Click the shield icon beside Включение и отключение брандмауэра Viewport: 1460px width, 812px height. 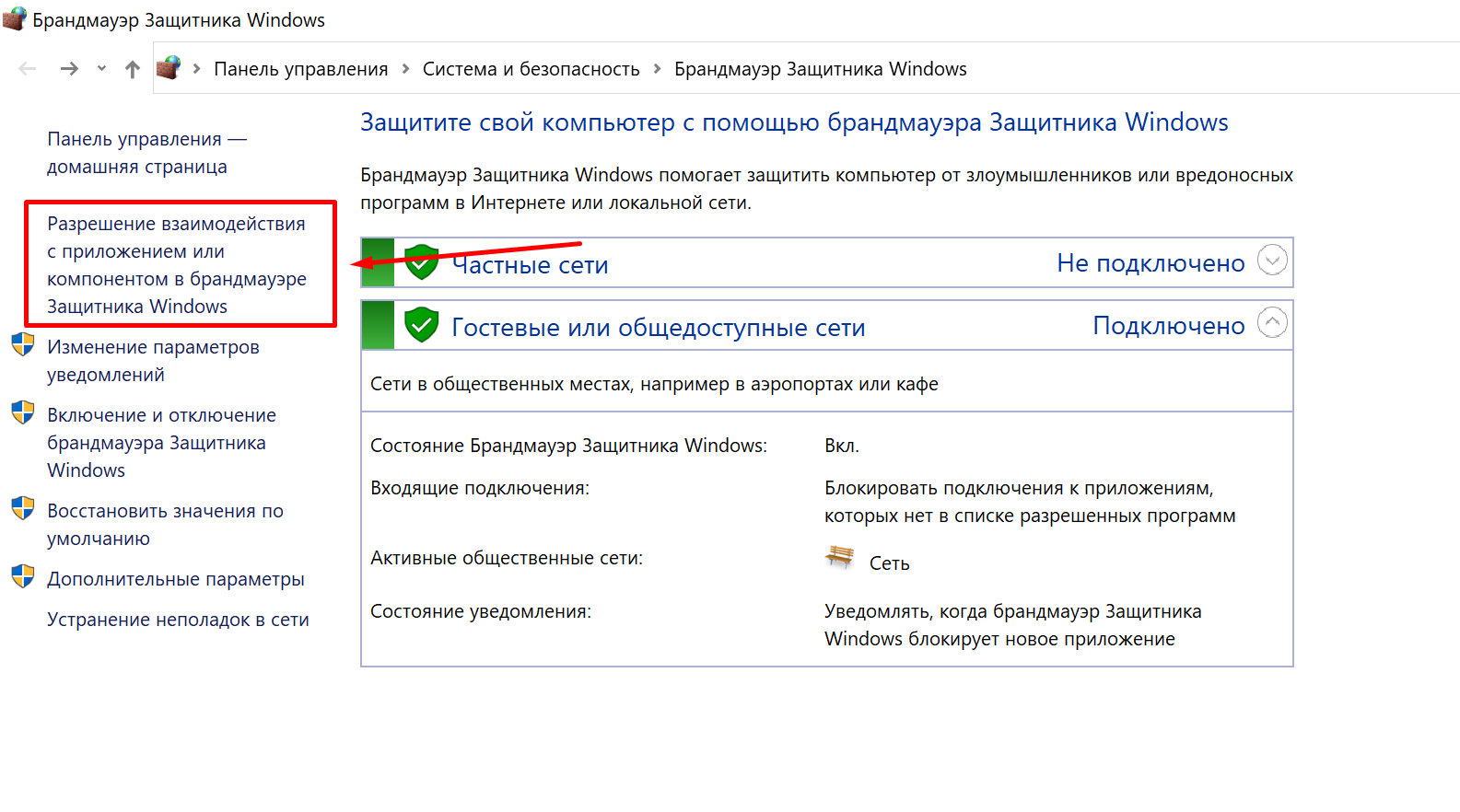coord(23,412)
